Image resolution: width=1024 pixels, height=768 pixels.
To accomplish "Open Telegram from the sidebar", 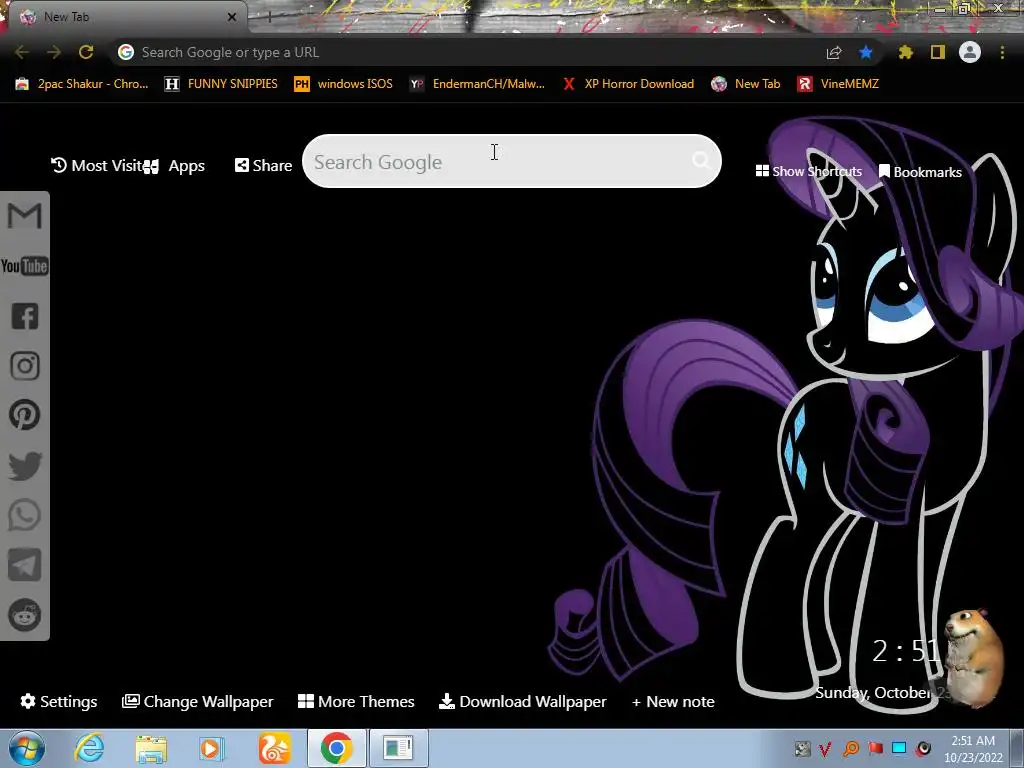I will [x=25, y=565].
